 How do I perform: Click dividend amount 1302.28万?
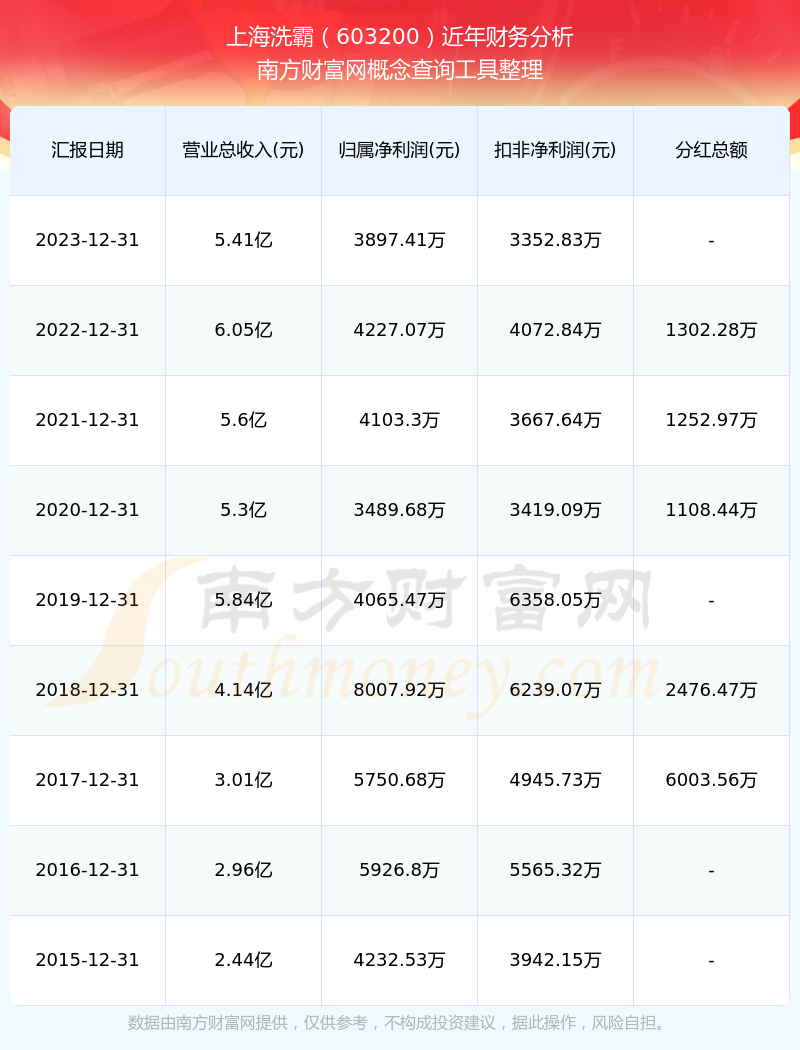click(712, 330)
